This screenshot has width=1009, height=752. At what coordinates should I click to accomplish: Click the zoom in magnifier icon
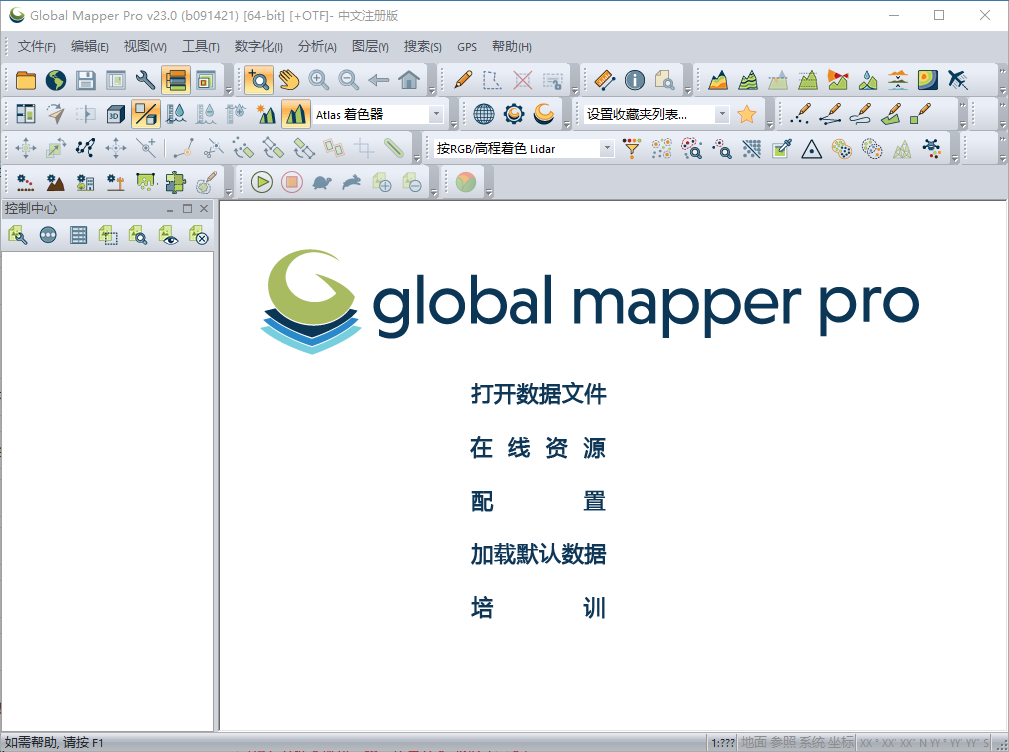(x=319, y=80)
